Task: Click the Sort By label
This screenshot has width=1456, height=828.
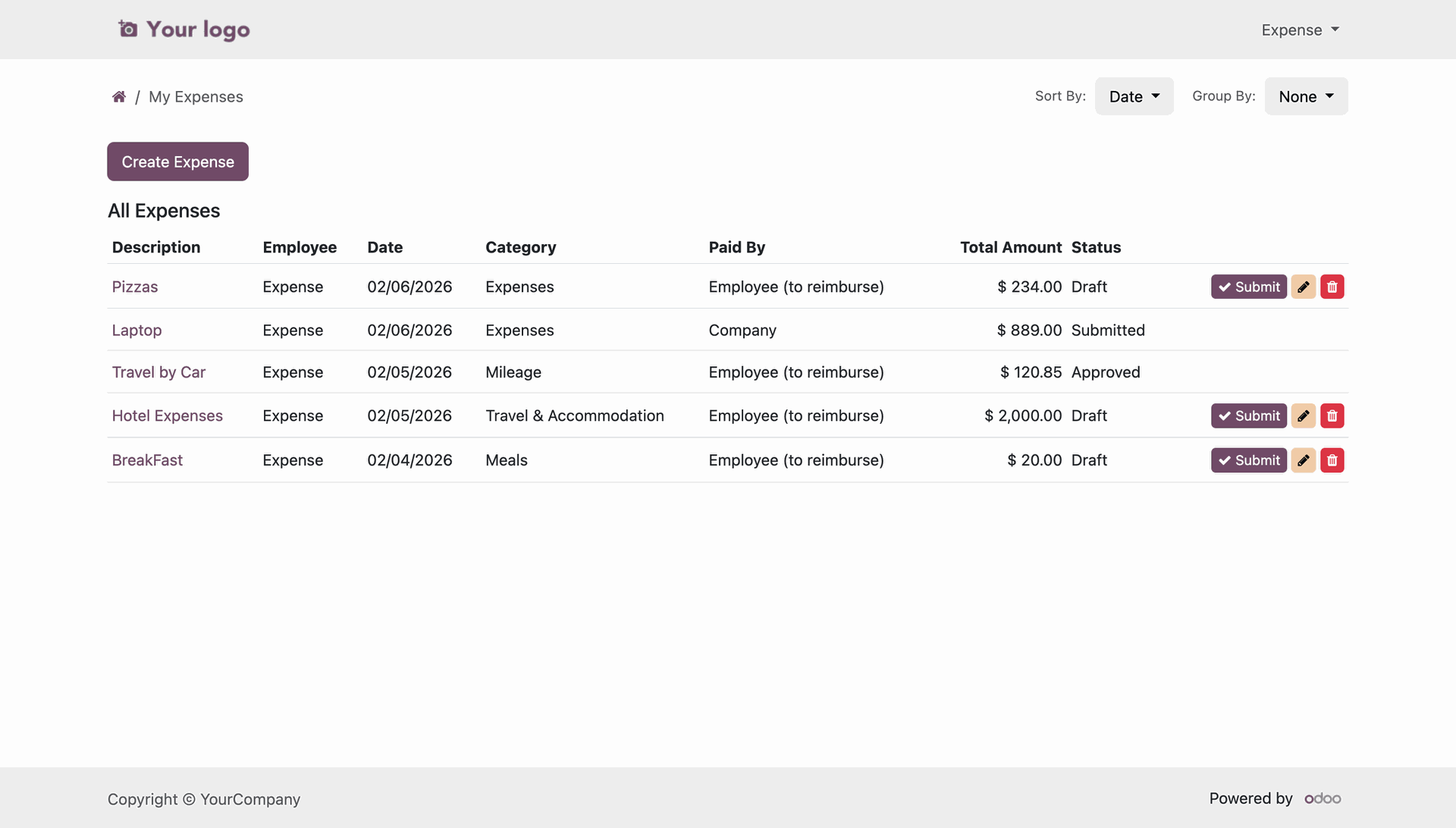Action: [1060, 96]
